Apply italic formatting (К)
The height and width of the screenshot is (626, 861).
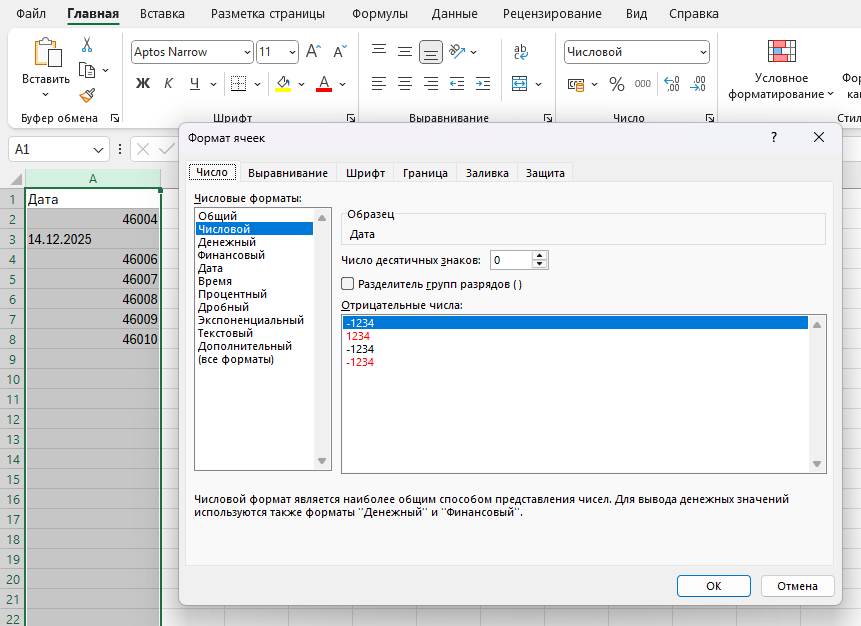pyautogui.click(x=168, y=83)
